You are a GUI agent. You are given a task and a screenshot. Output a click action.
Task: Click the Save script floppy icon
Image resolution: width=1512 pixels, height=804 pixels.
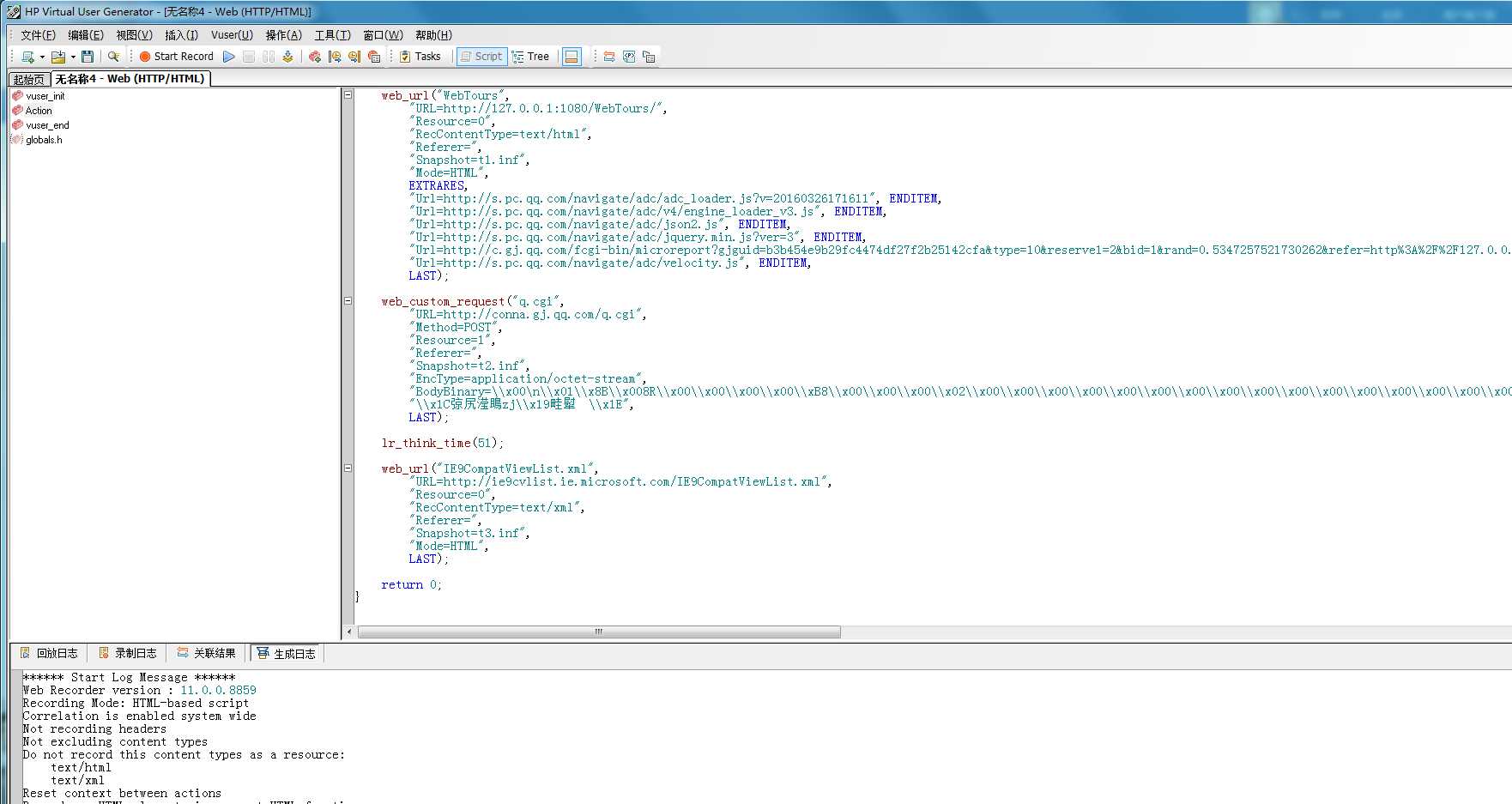[88, 57]
